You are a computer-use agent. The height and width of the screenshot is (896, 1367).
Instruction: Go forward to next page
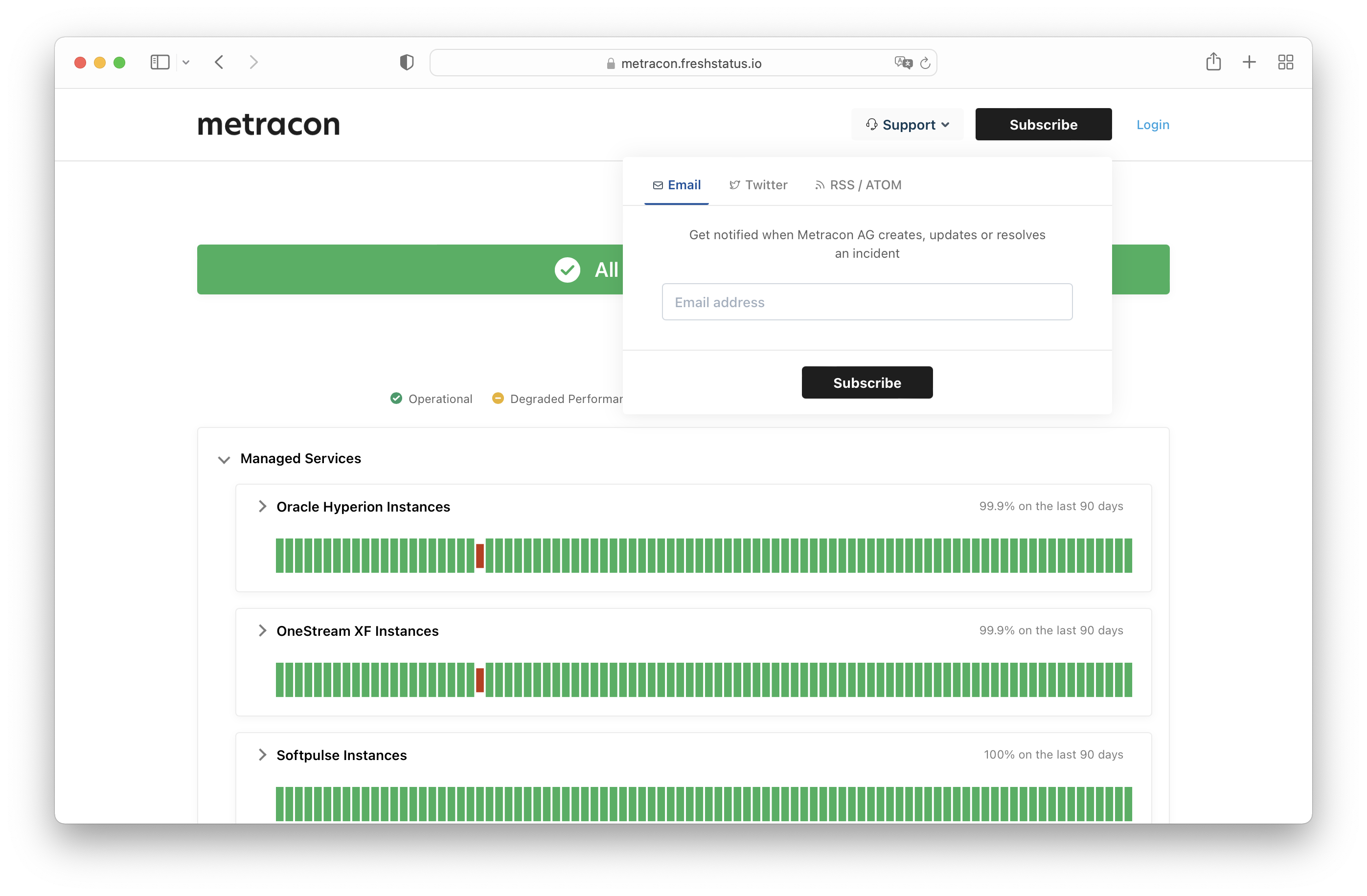(253, 62)
